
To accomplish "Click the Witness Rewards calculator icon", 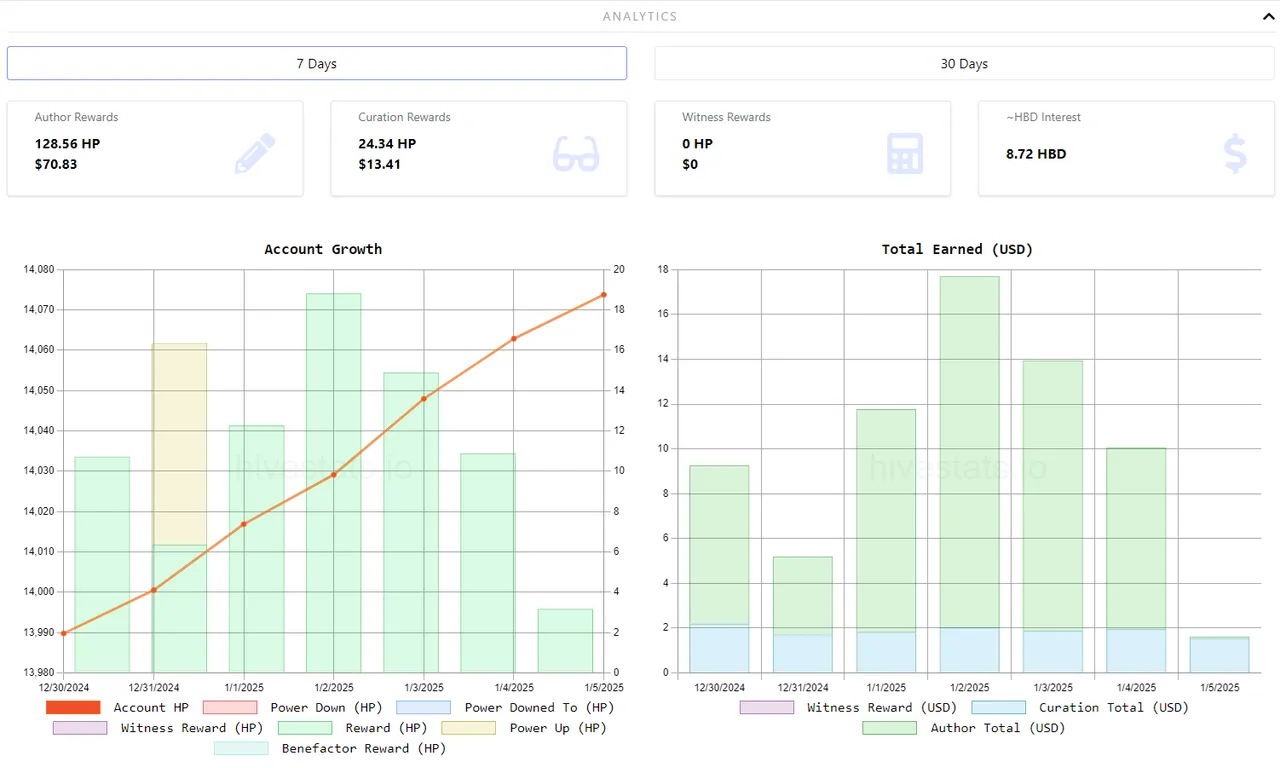I will (905, 154).
